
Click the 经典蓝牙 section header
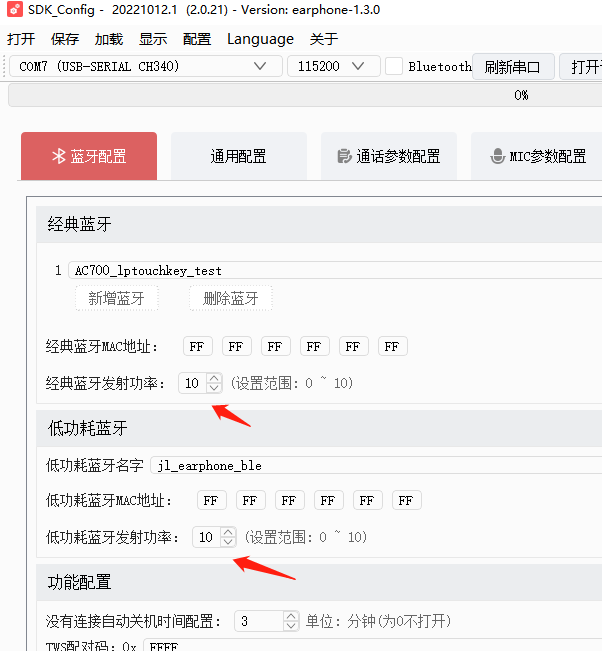point(319,224)
